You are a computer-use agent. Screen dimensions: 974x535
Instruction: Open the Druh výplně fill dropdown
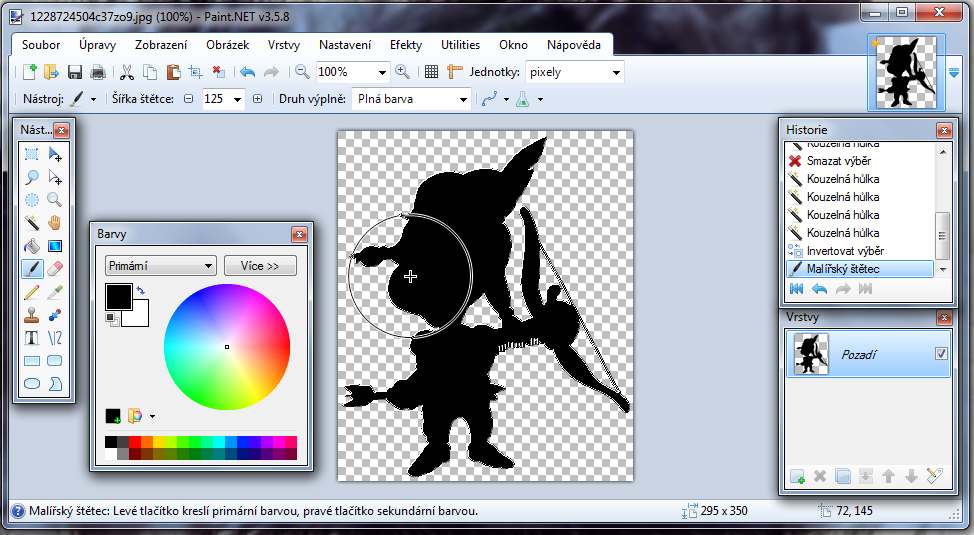coord(411,99)
